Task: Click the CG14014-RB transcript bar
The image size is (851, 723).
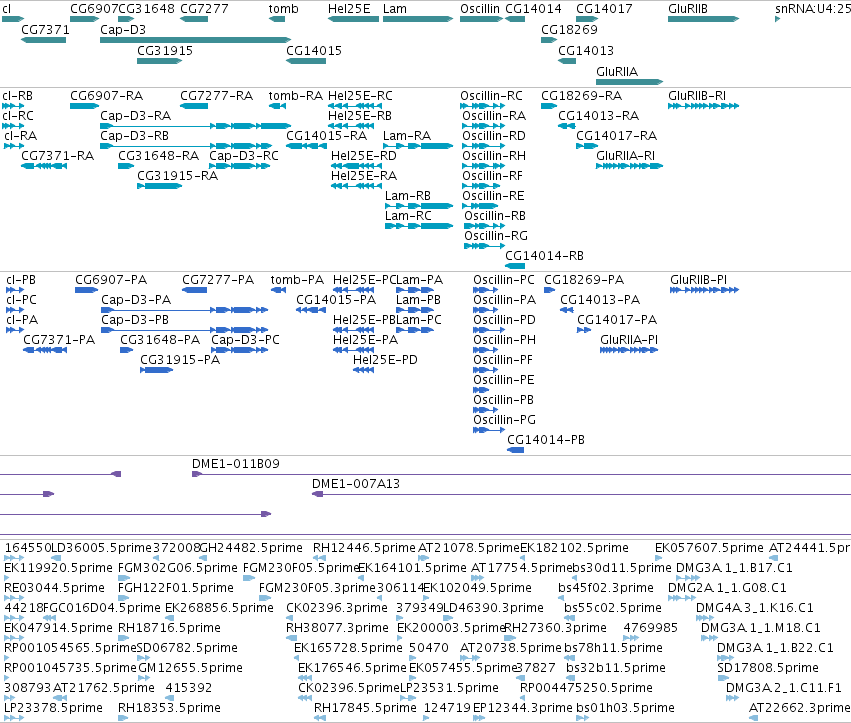Action: click(515, 266)
